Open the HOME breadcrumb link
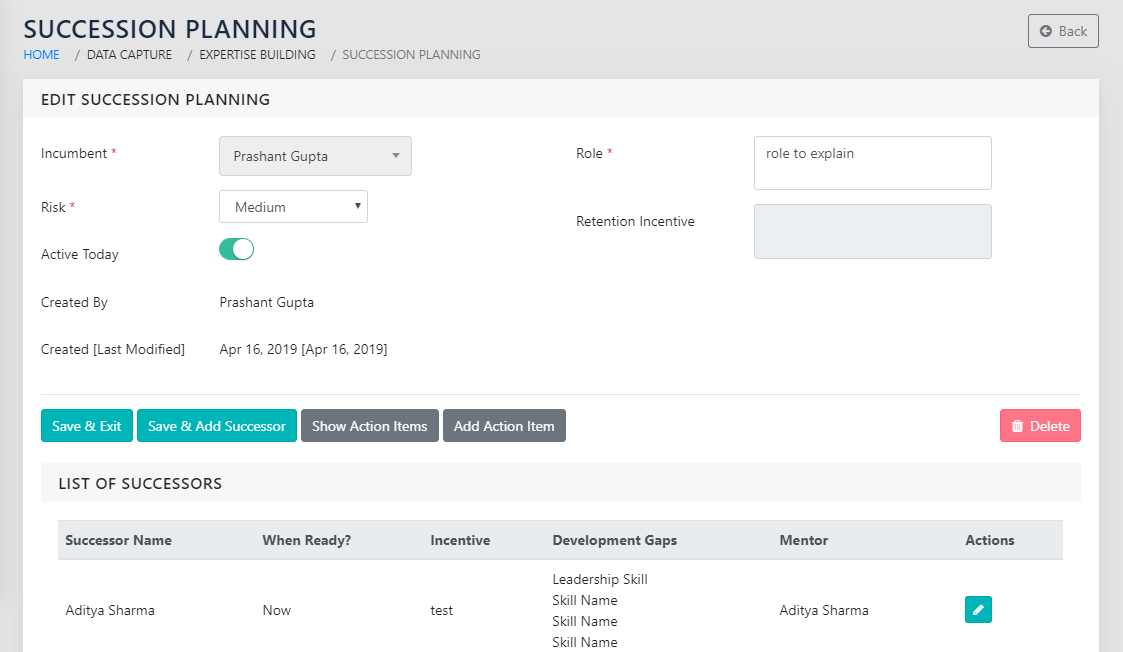The image size is (1123, 652). pos(42,55)
